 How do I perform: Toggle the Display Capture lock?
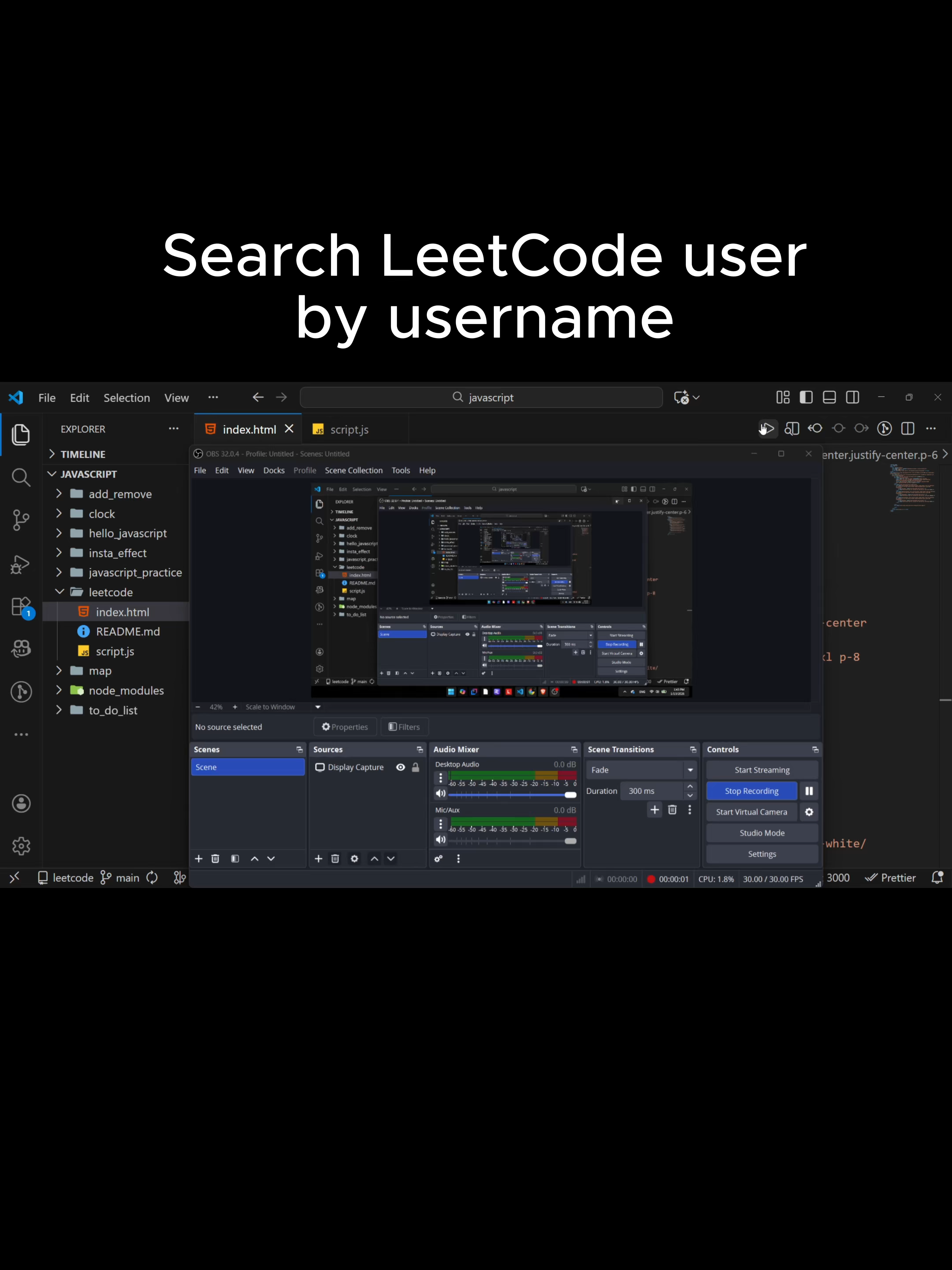[415, 767]
